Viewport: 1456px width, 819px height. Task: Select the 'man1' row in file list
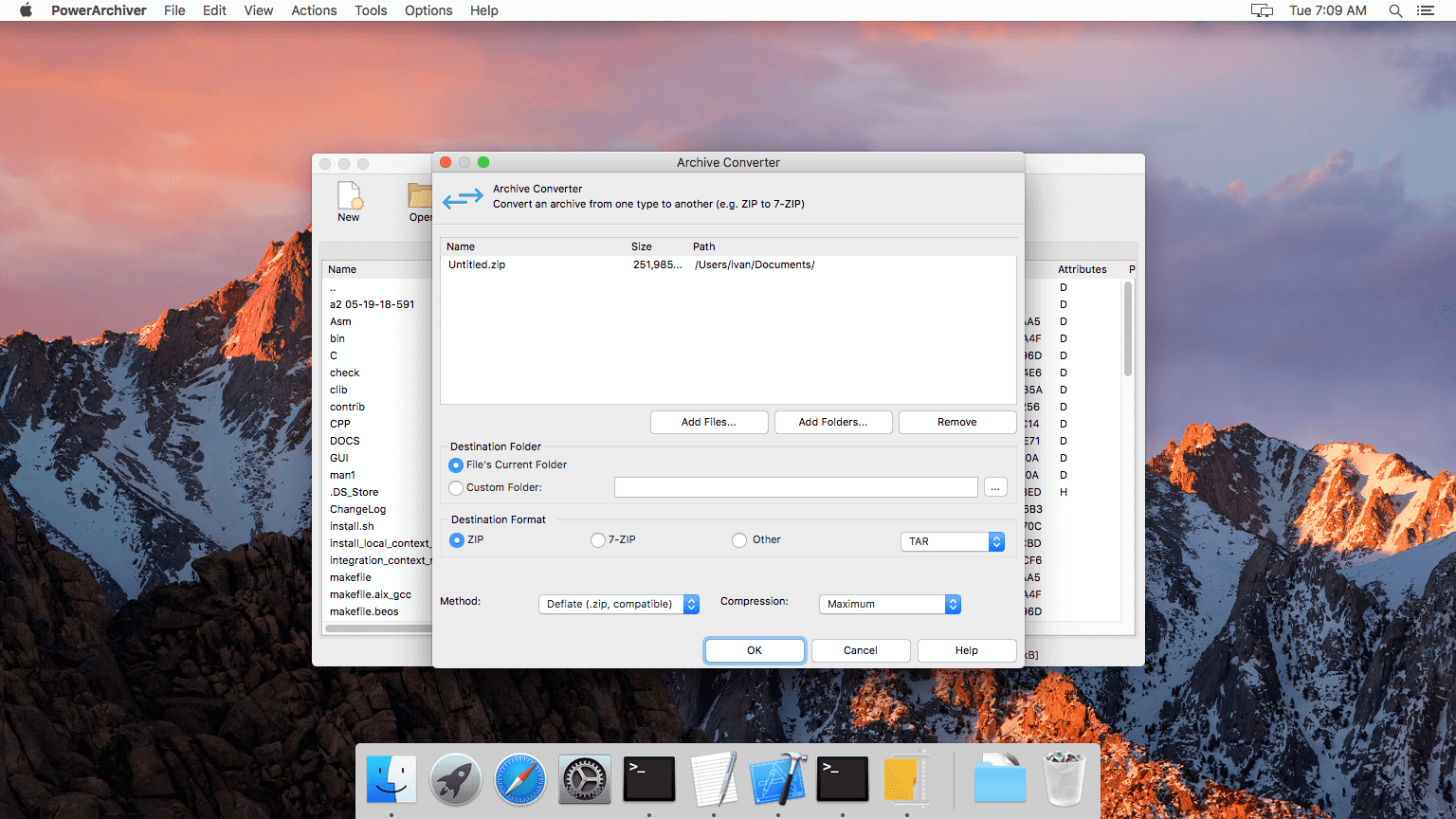(x=343, y=476)
